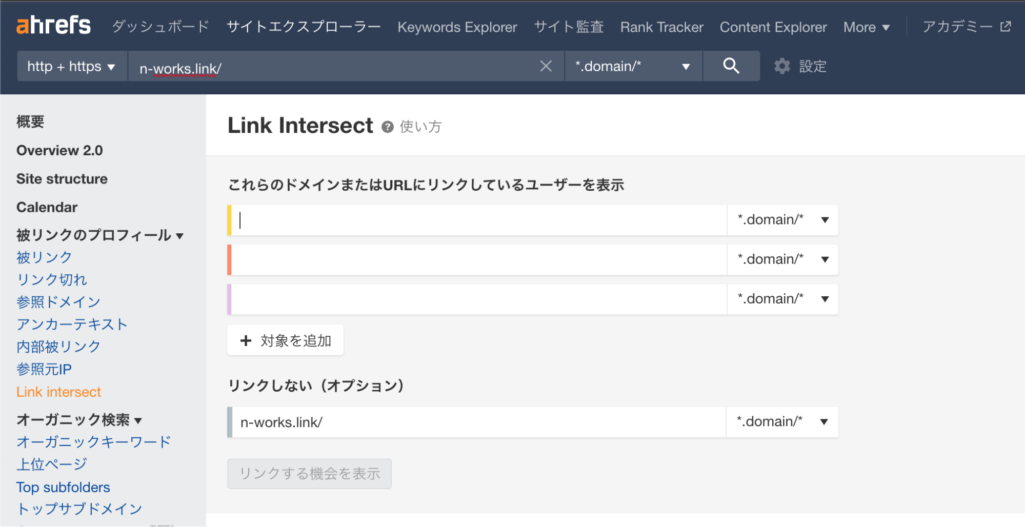Open the http + https protocol dropdown
1025x527 pixels.
click(72, 66)
